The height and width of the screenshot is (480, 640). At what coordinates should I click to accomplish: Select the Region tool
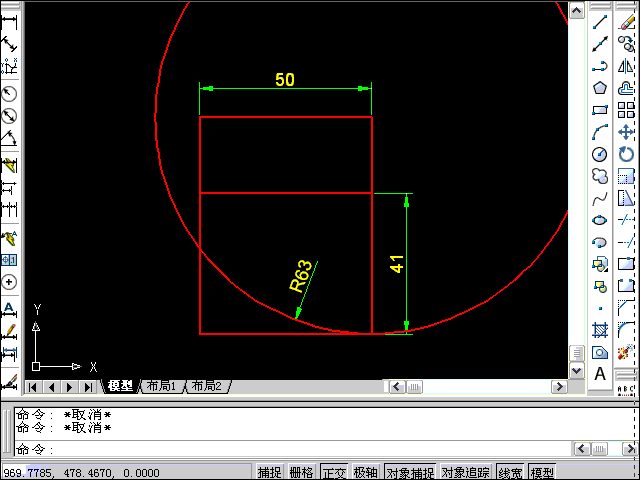pos(600,352)
